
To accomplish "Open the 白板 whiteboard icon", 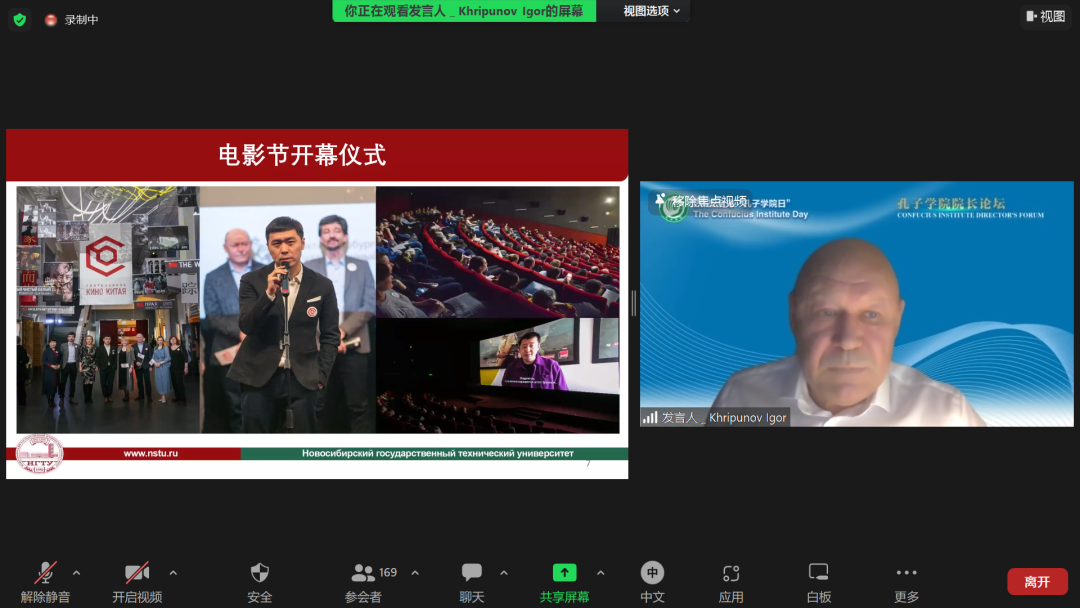I will 818,572.
